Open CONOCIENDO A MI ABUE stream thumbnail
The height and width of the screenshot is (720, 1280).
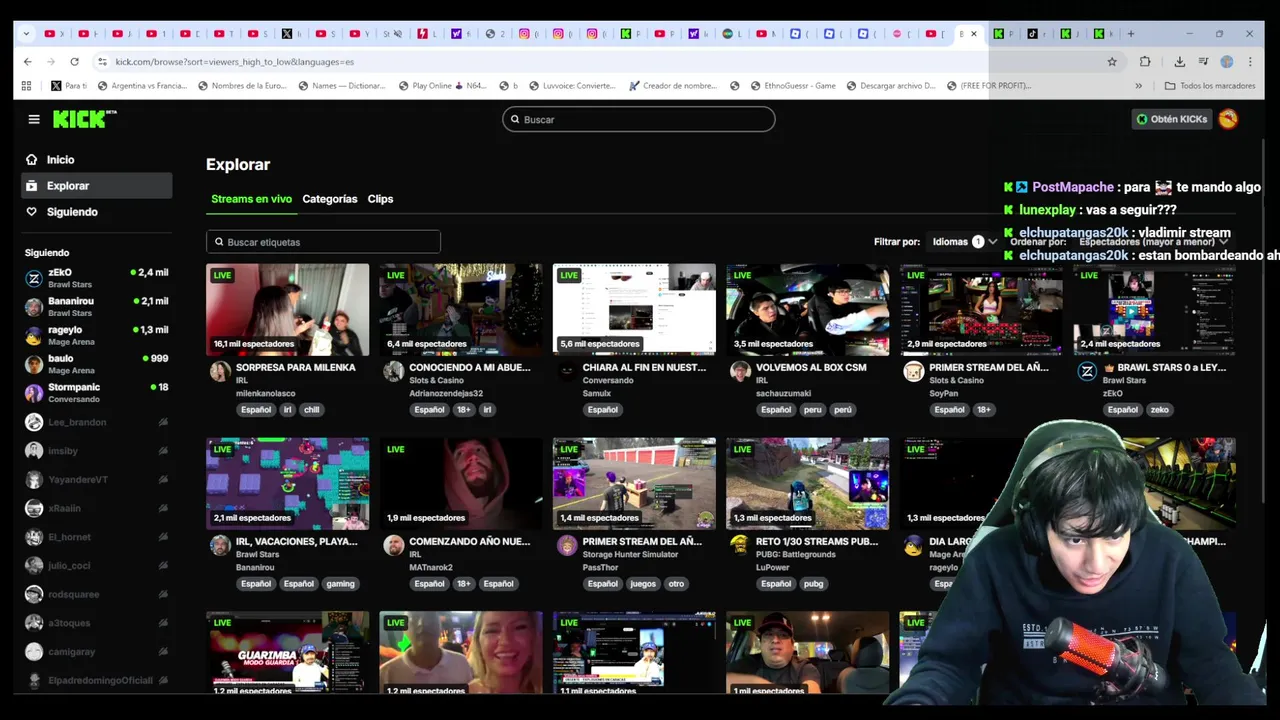(x=461, y=309)
